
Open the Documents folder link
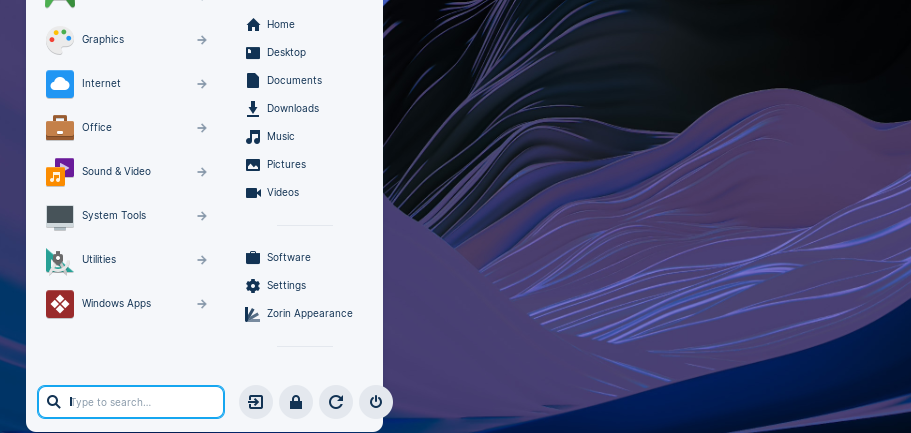pyautogui.click(x=295, y=80)
